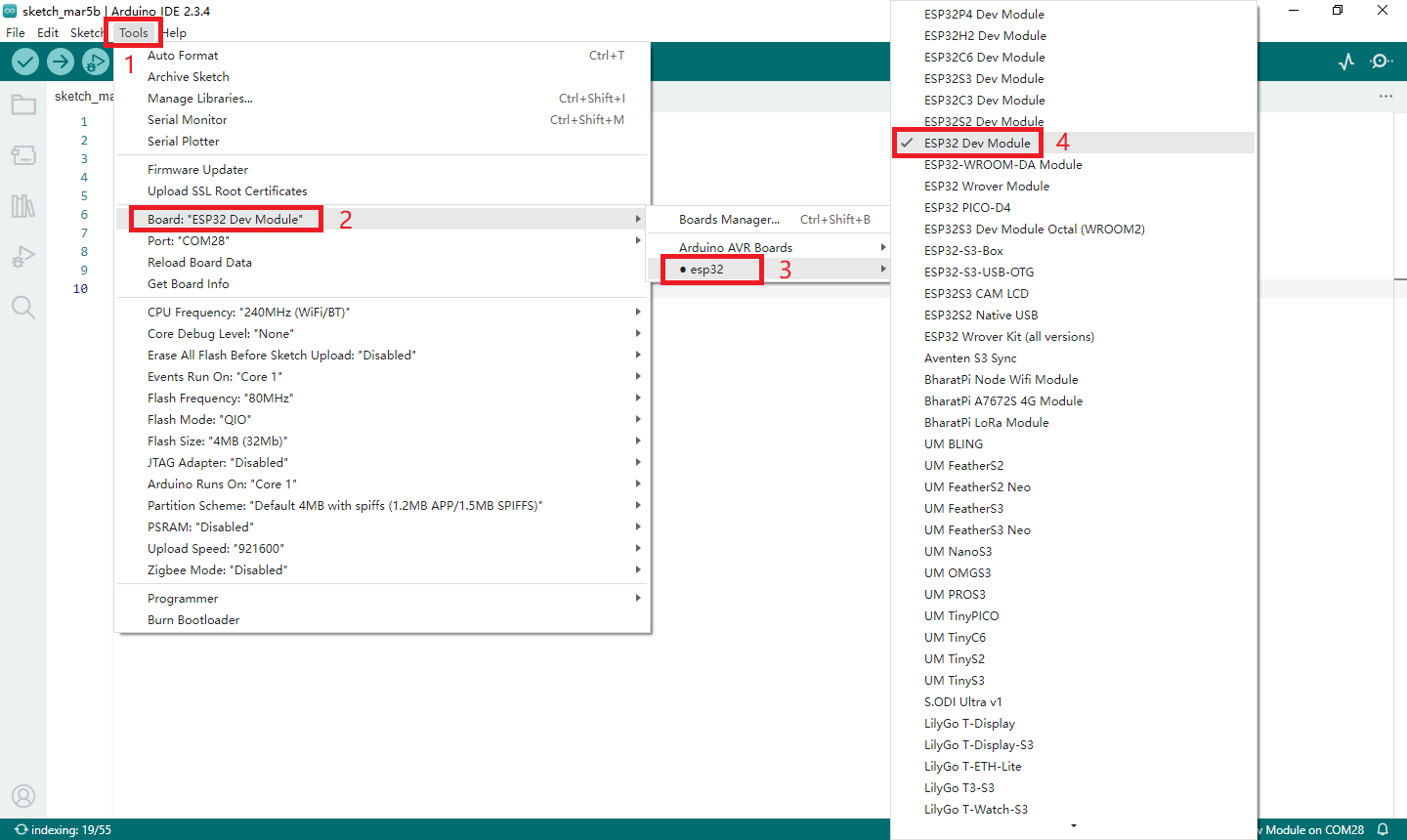Open the Search sidebar icon
1407x840 pixels.
pyautogui.click(x=23, y=308)
